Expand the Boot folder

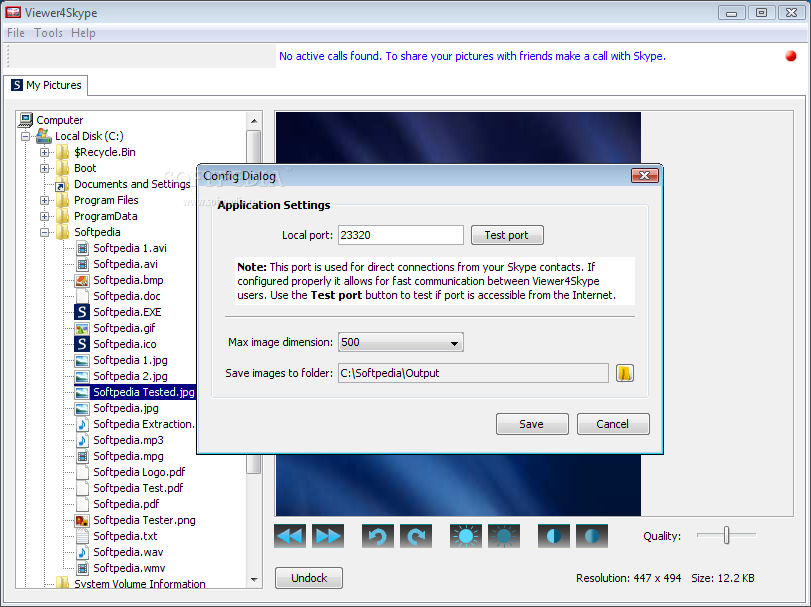point(44,169)
